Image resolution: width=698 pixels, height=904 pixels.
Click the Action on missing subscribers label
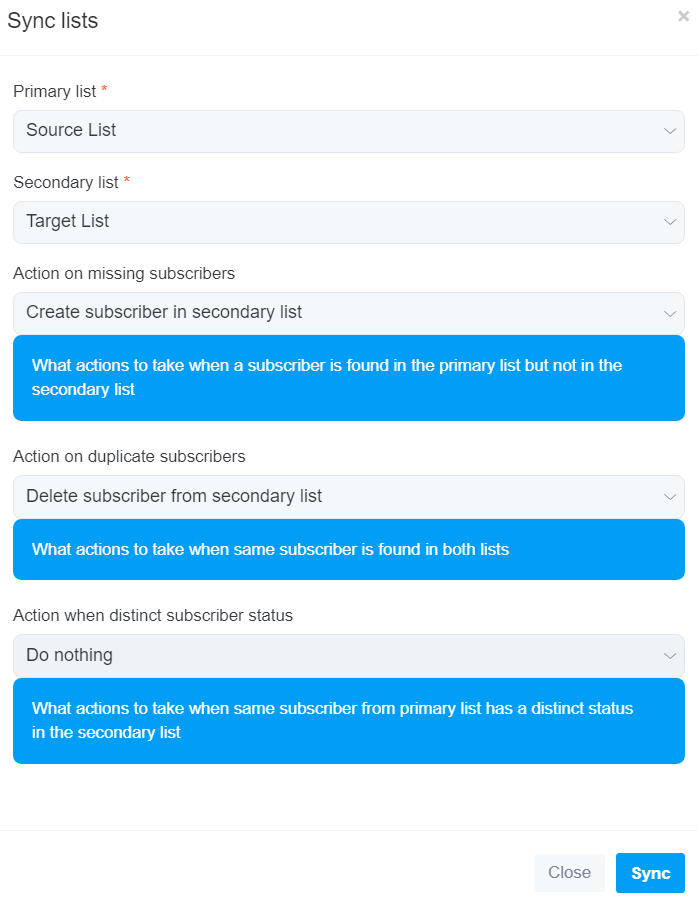coord(124,273)
